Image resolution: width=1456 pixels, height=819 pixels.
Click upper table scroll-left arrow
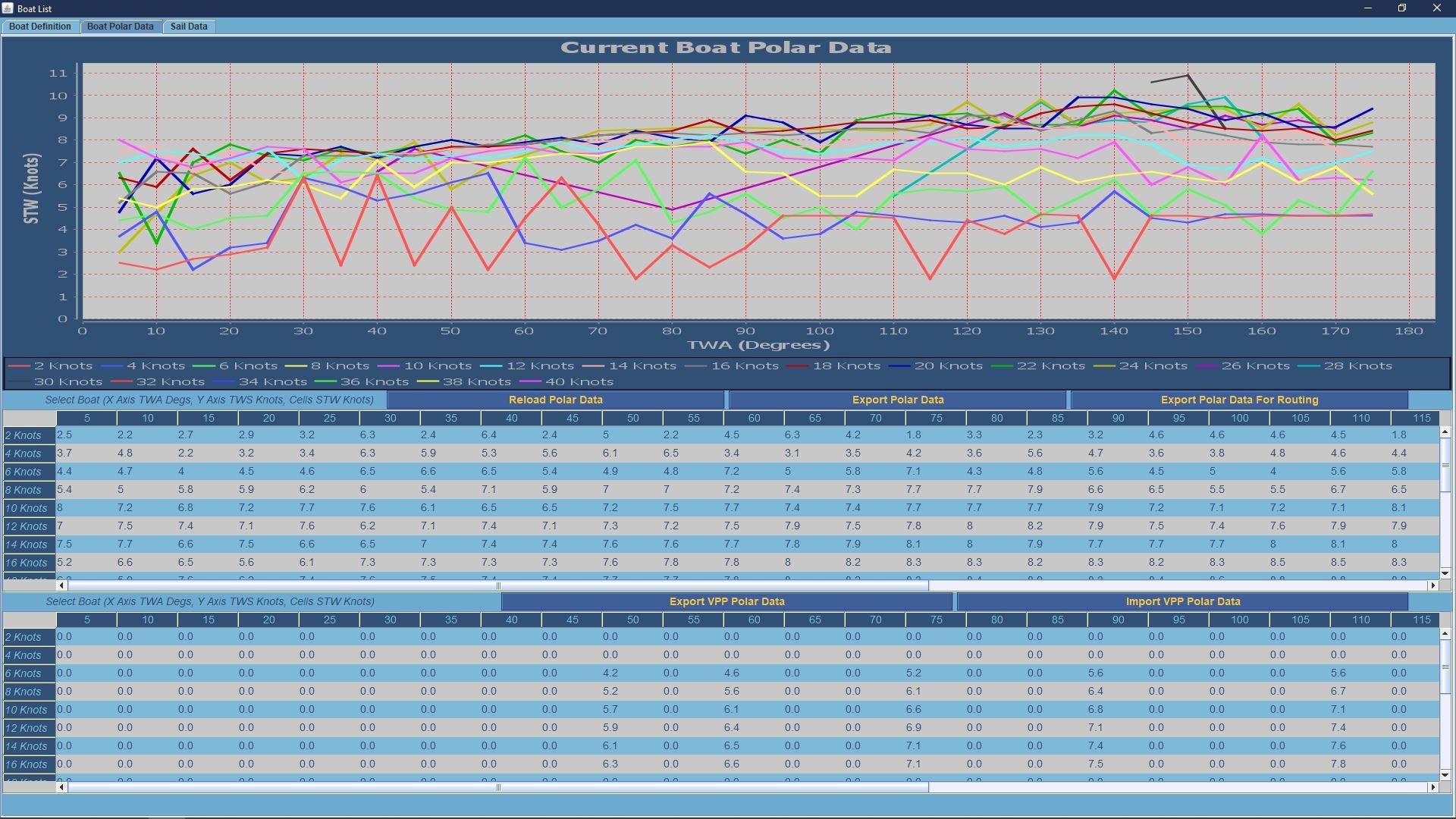62,585
